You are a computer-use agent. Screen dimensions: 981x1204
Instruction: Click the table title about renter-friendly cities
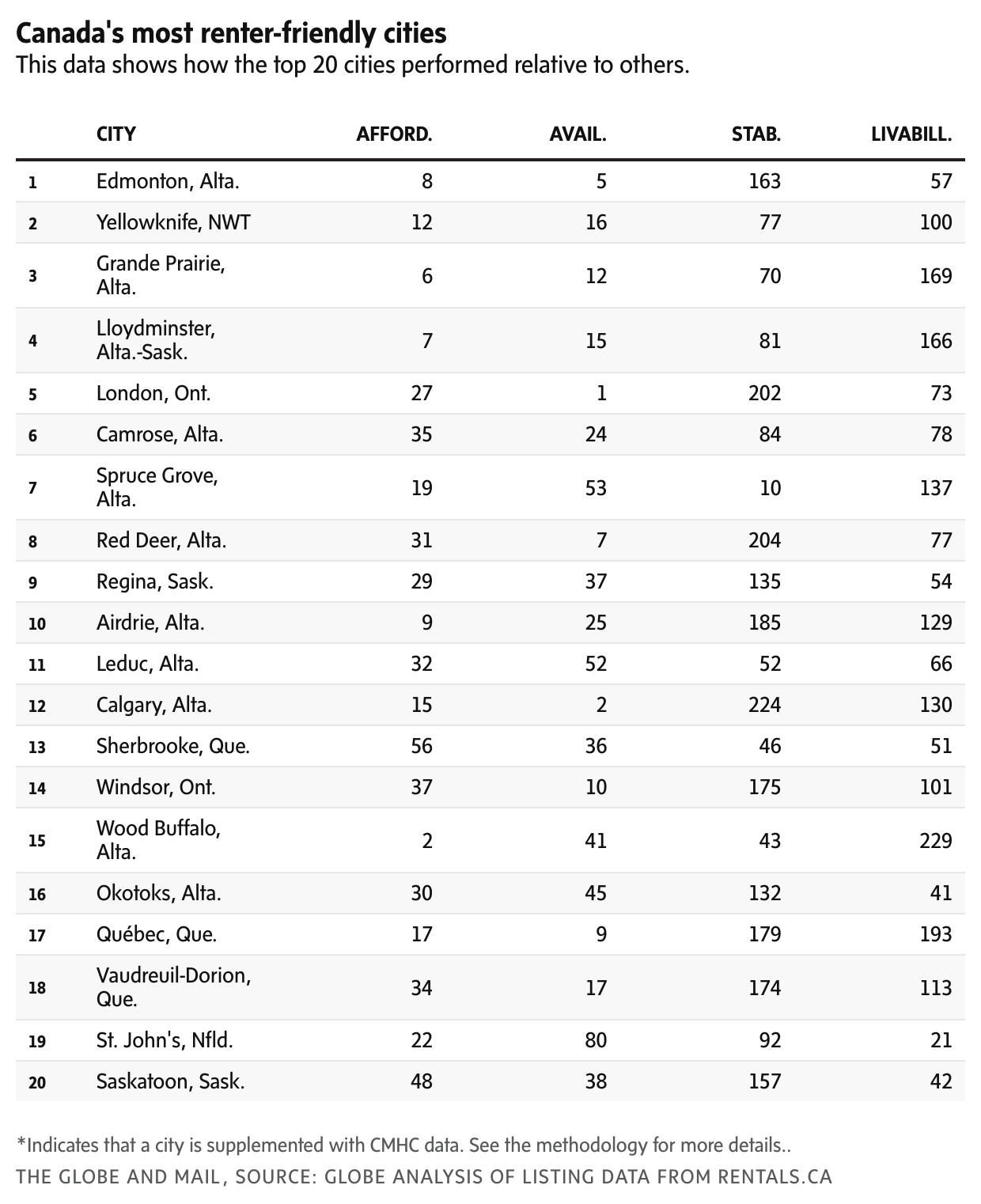coord(231,33)
